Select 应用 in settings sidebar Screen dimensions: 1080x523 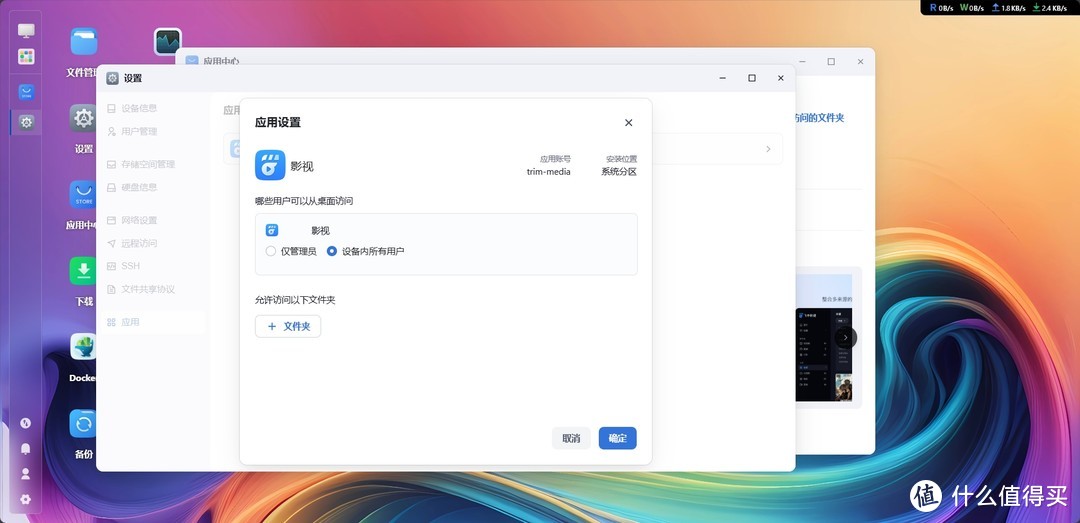(x=153, y=322)
